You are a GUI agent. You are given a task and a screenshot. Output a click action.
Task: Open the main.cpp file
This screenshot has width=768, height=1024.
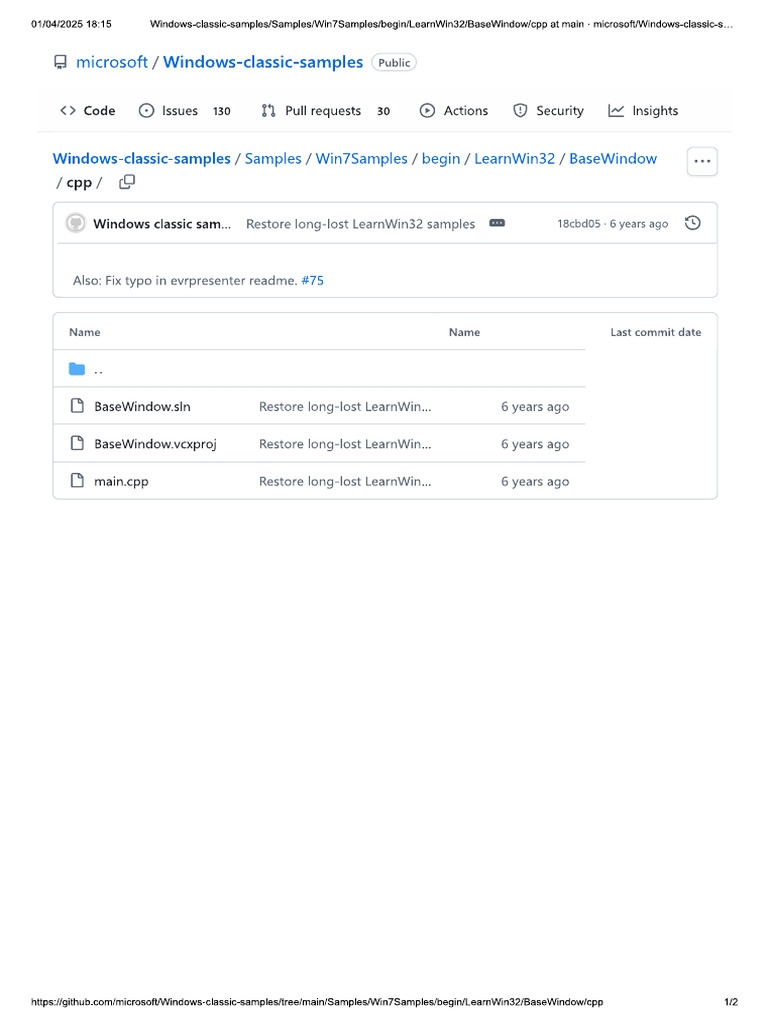[121, 482]
